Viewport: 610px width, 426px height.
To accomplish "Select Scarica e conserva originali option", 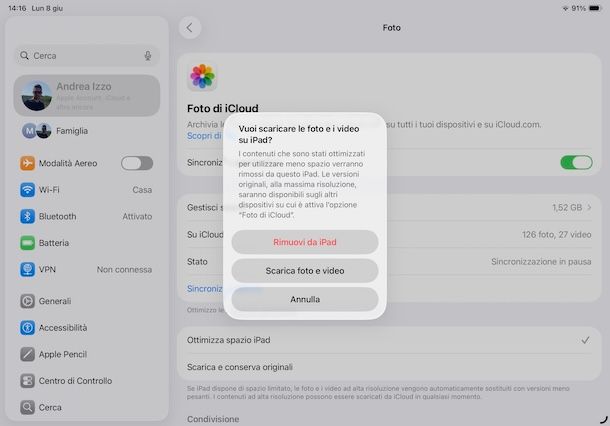I will 389,367.
